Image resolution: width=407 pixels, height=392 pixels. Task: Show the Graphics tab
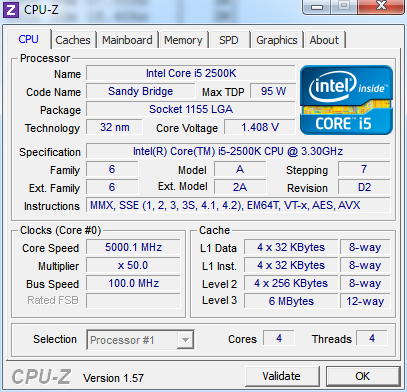(x=277, y=40)
